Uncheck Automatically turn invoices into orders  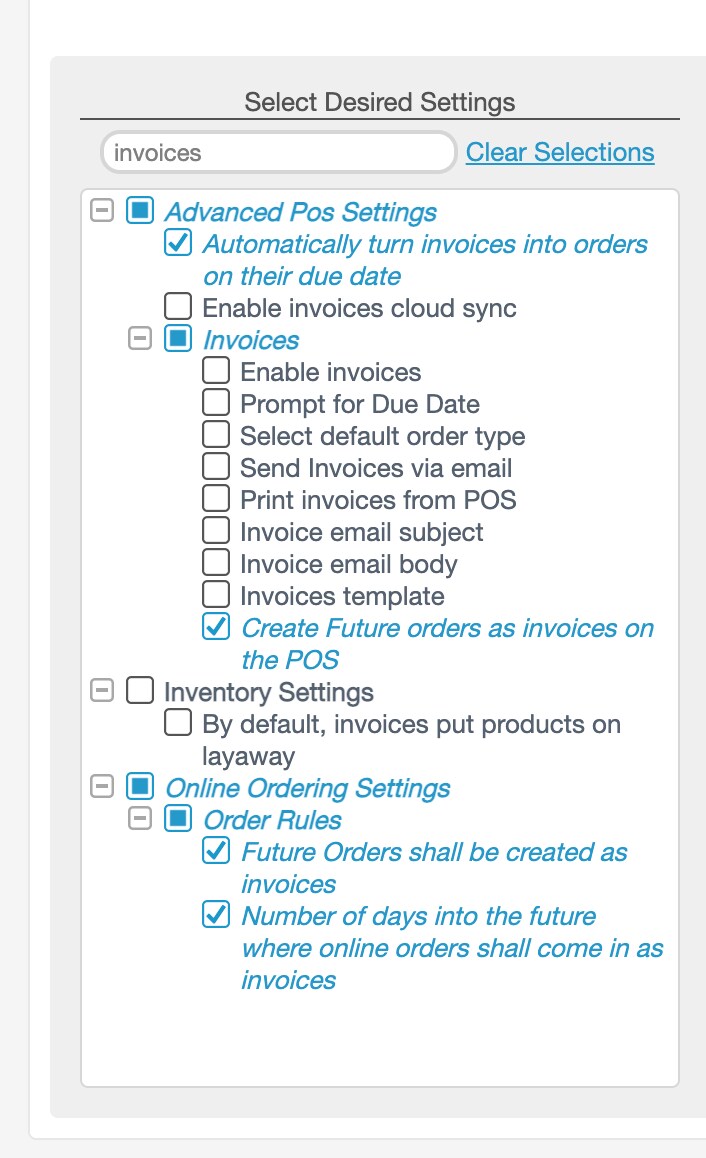pos(177,244)
